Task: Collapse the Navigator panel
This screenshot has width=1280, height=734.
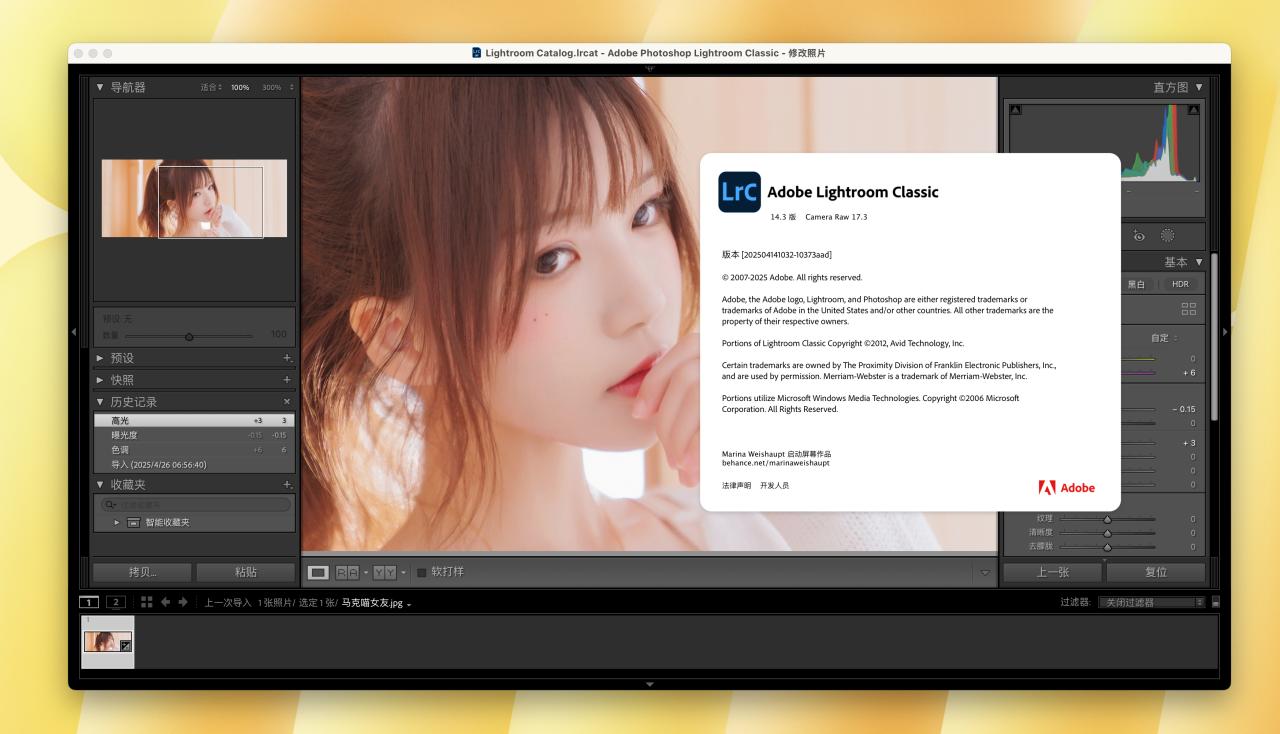Action: 100,87
